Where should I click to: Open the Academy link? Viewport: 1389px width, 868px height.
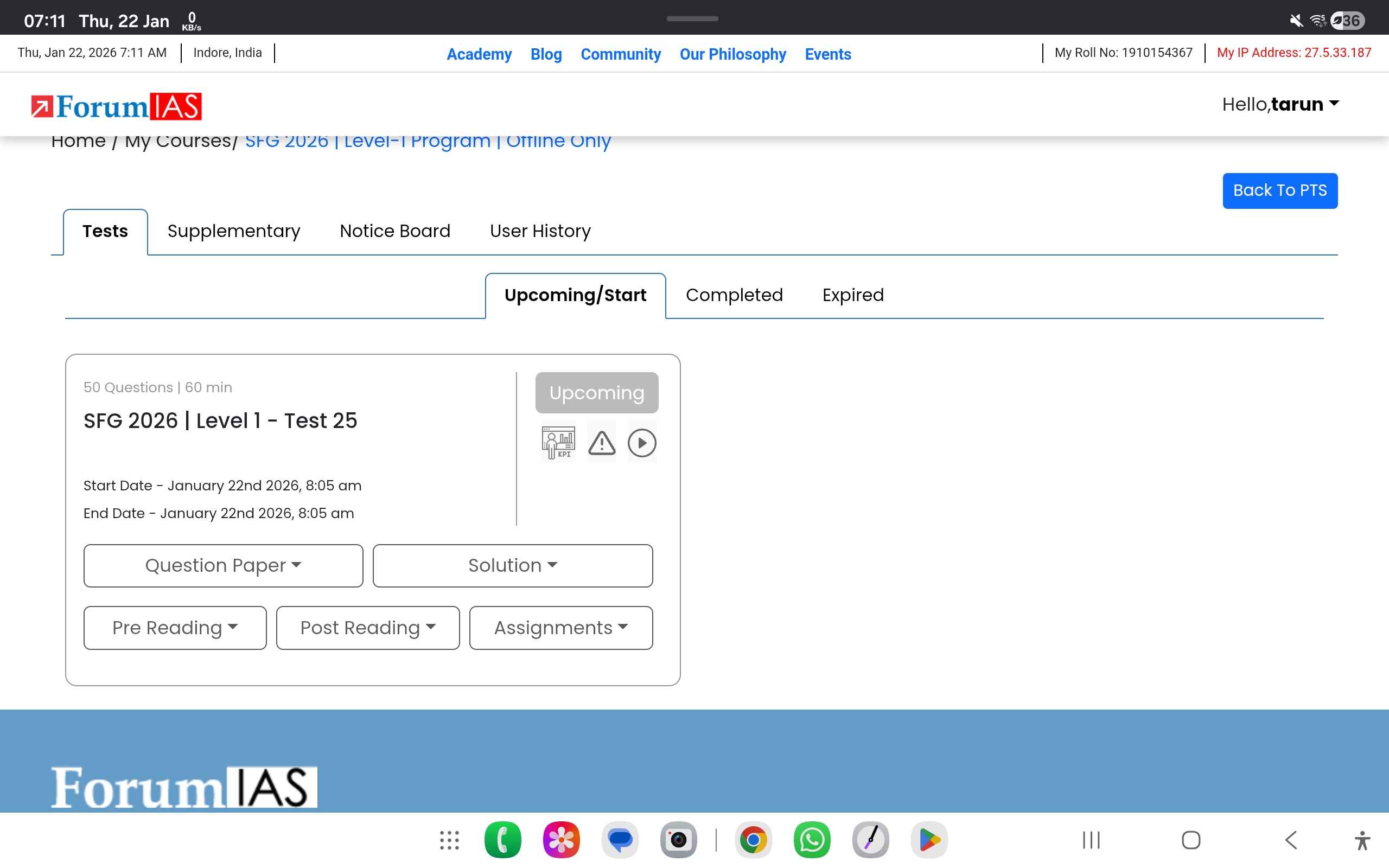[479, 54]
